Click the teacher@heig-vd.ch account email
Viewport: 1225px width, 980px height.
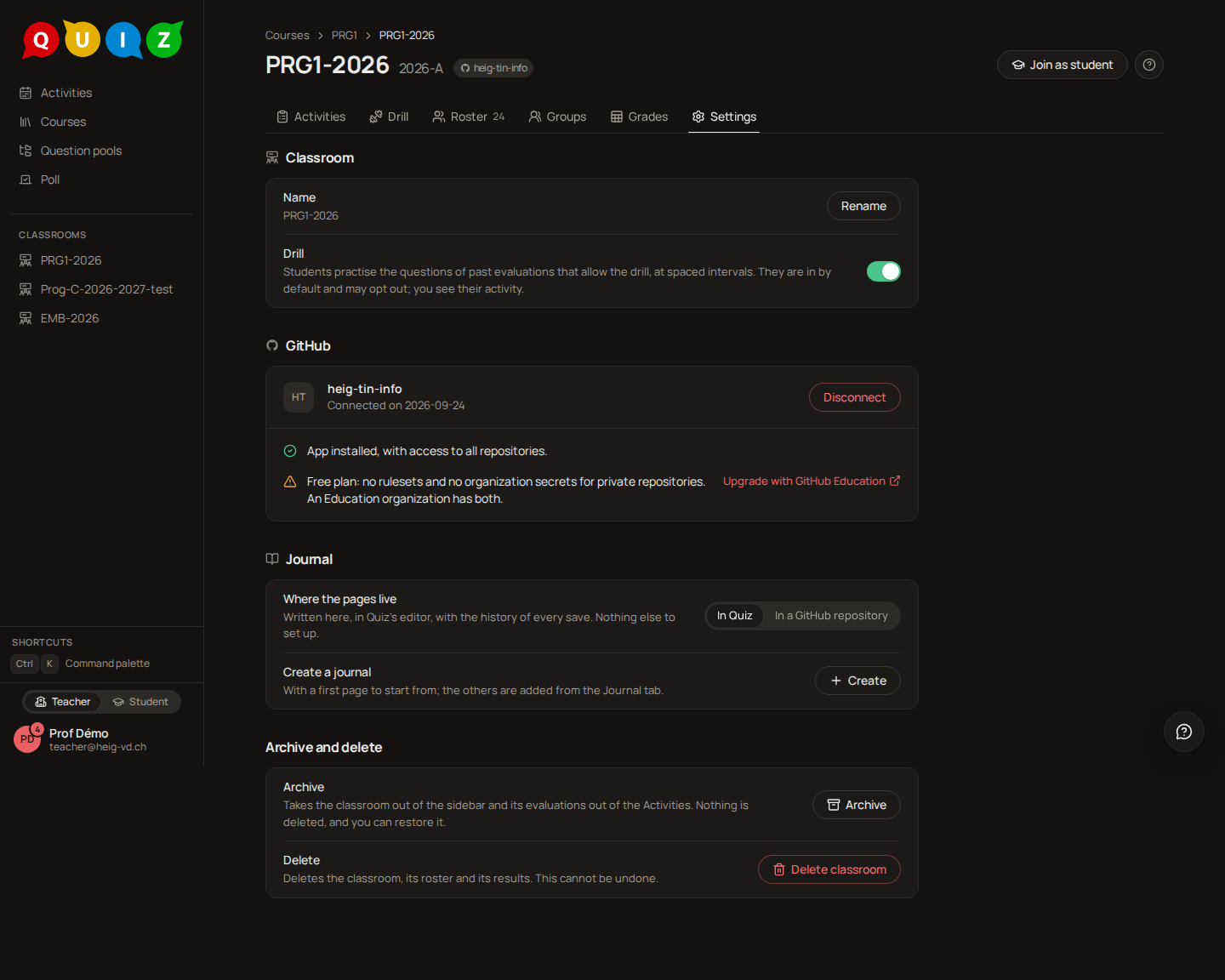[x=98, y=747]
